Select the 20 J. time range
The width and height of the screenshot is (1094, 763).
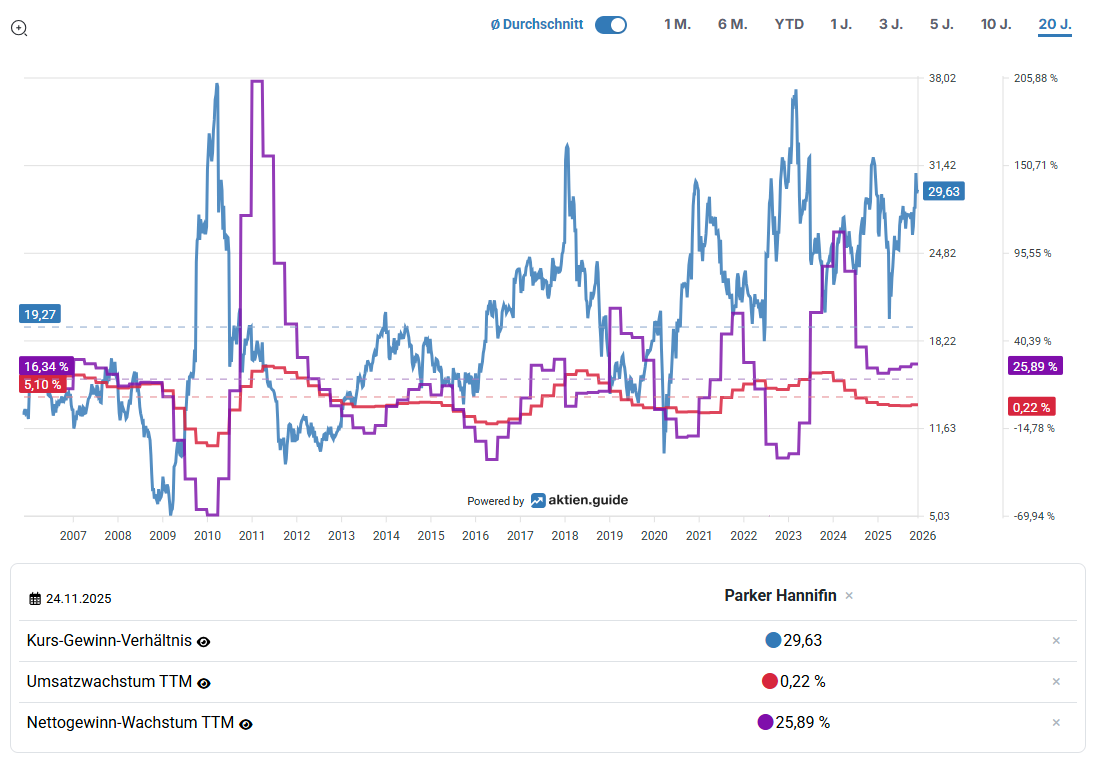tap(1054, 25)
